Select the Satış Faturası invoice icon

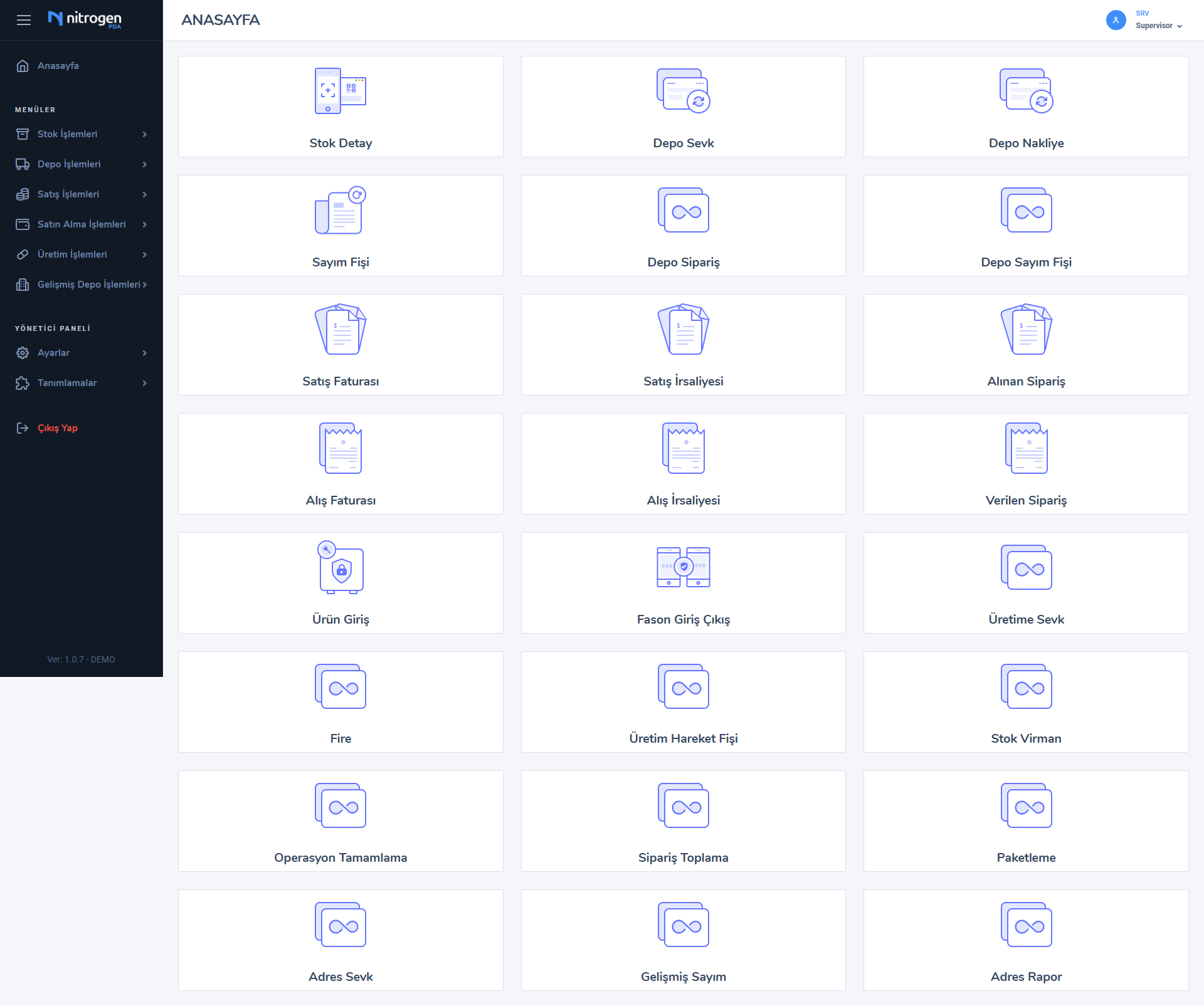tap(340, 329)
